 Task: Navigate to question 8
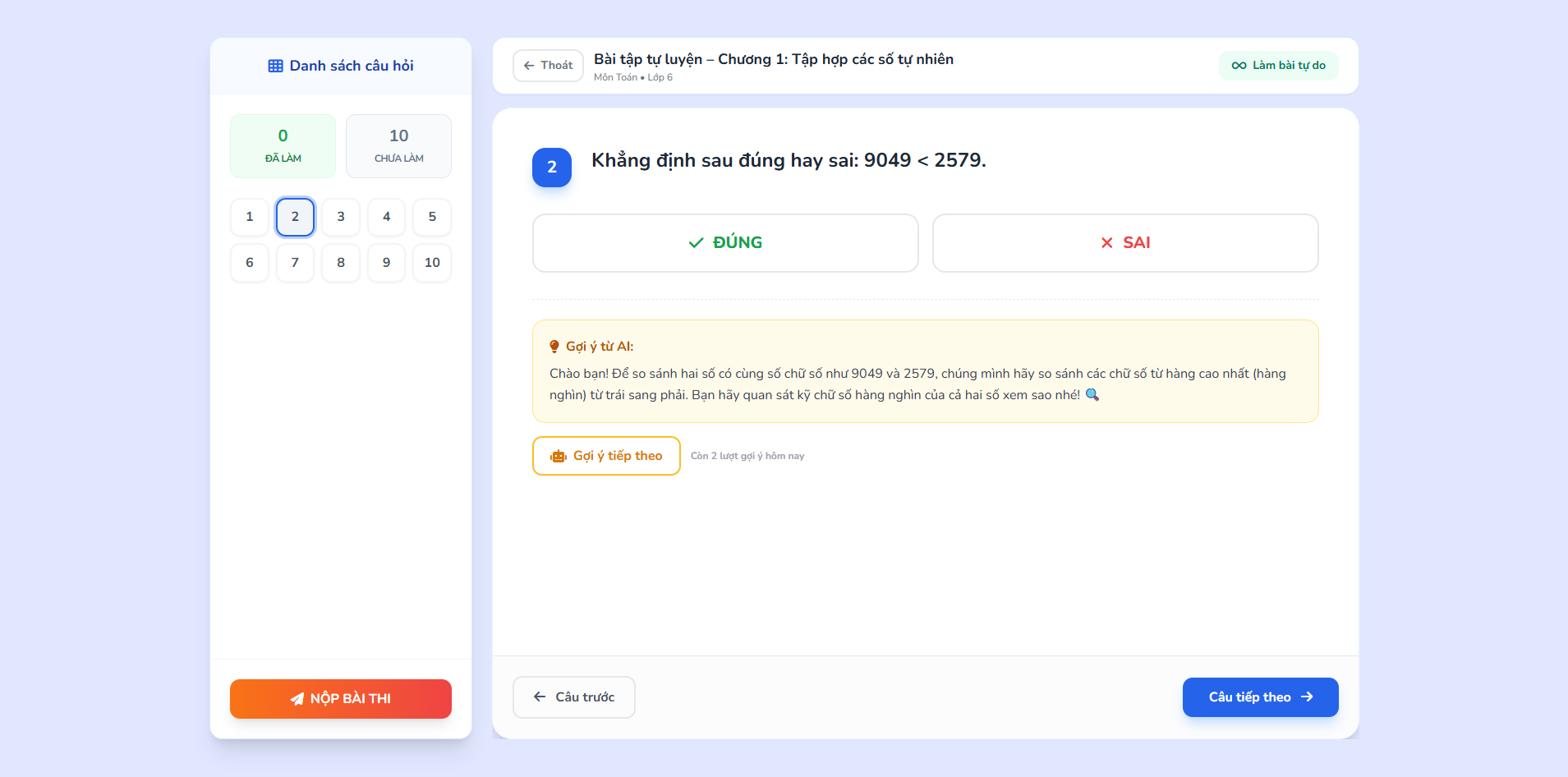point(341,263)
